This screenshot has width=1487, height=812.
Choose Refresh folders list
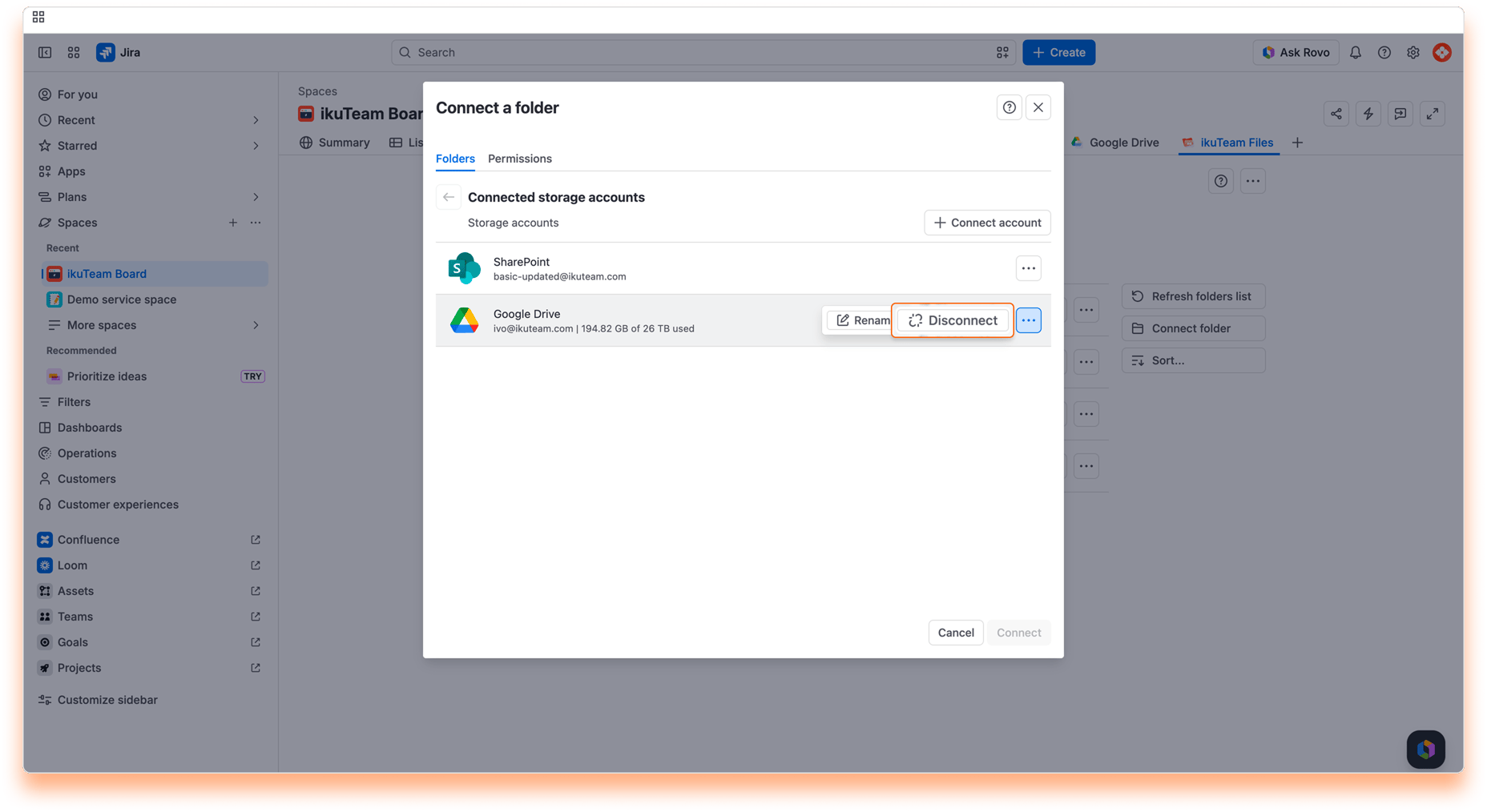click(1194, 296)
